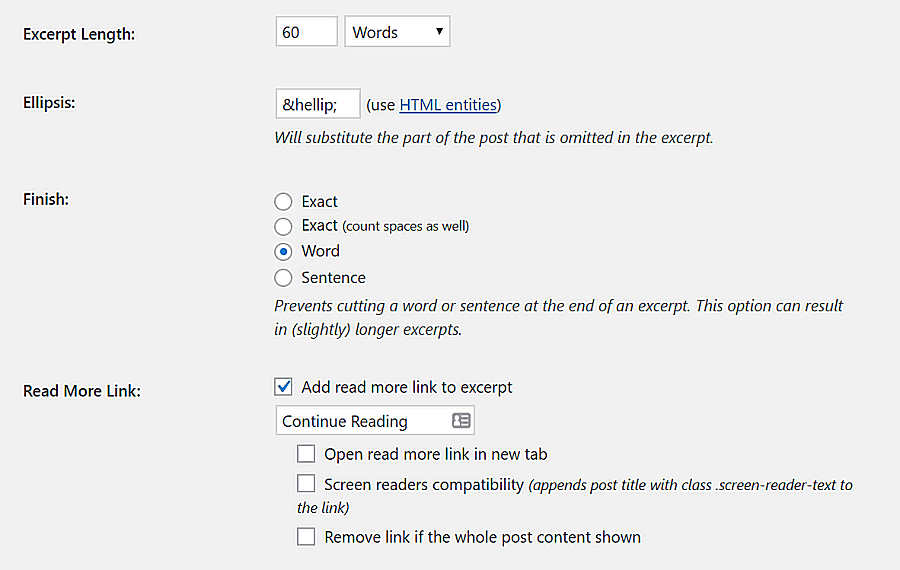Viewport: 900px width, 570px height.
Task: Select the Sentence finish option
Action: [x=283, y=278]
